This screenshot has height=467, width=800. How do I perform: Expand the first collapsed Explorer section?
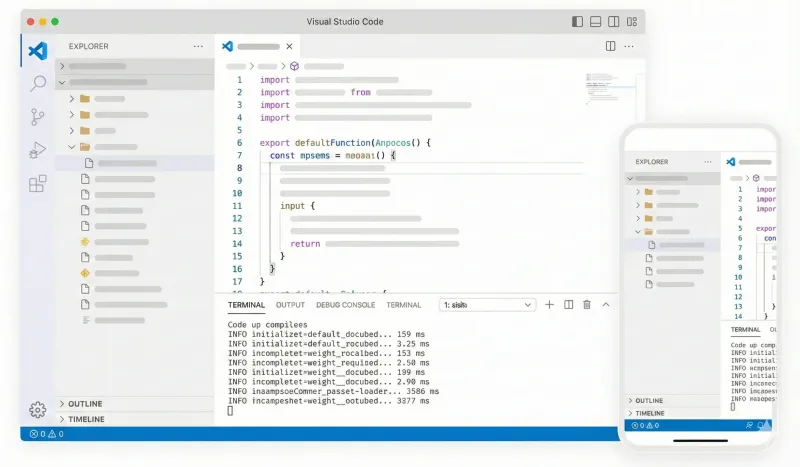click(135, 66)
